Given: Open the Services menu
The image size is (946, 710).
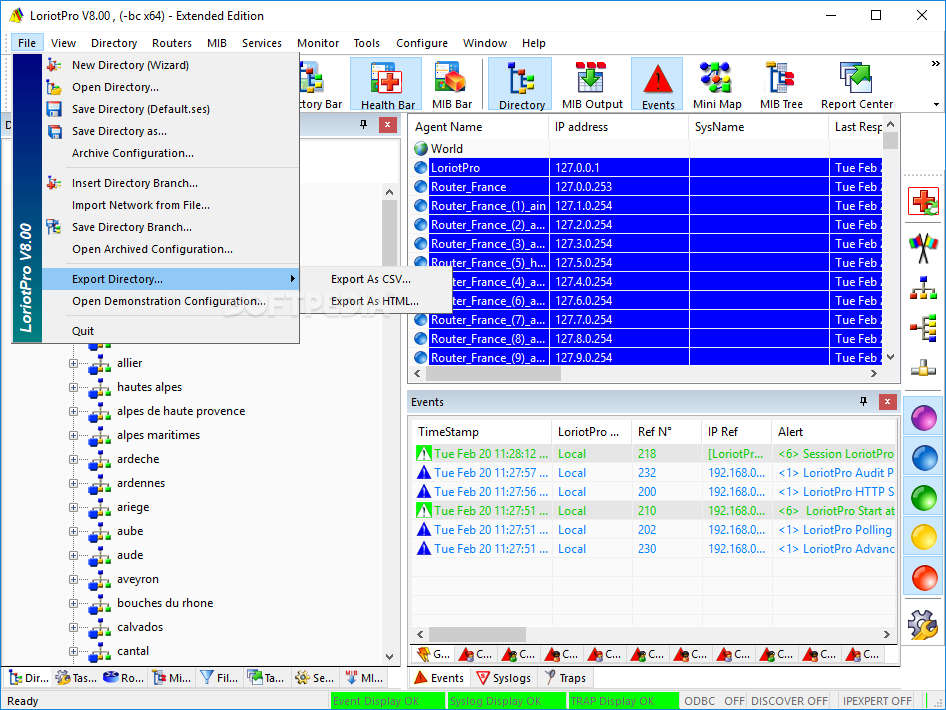Looking at the screenshot, I should 262,43.
